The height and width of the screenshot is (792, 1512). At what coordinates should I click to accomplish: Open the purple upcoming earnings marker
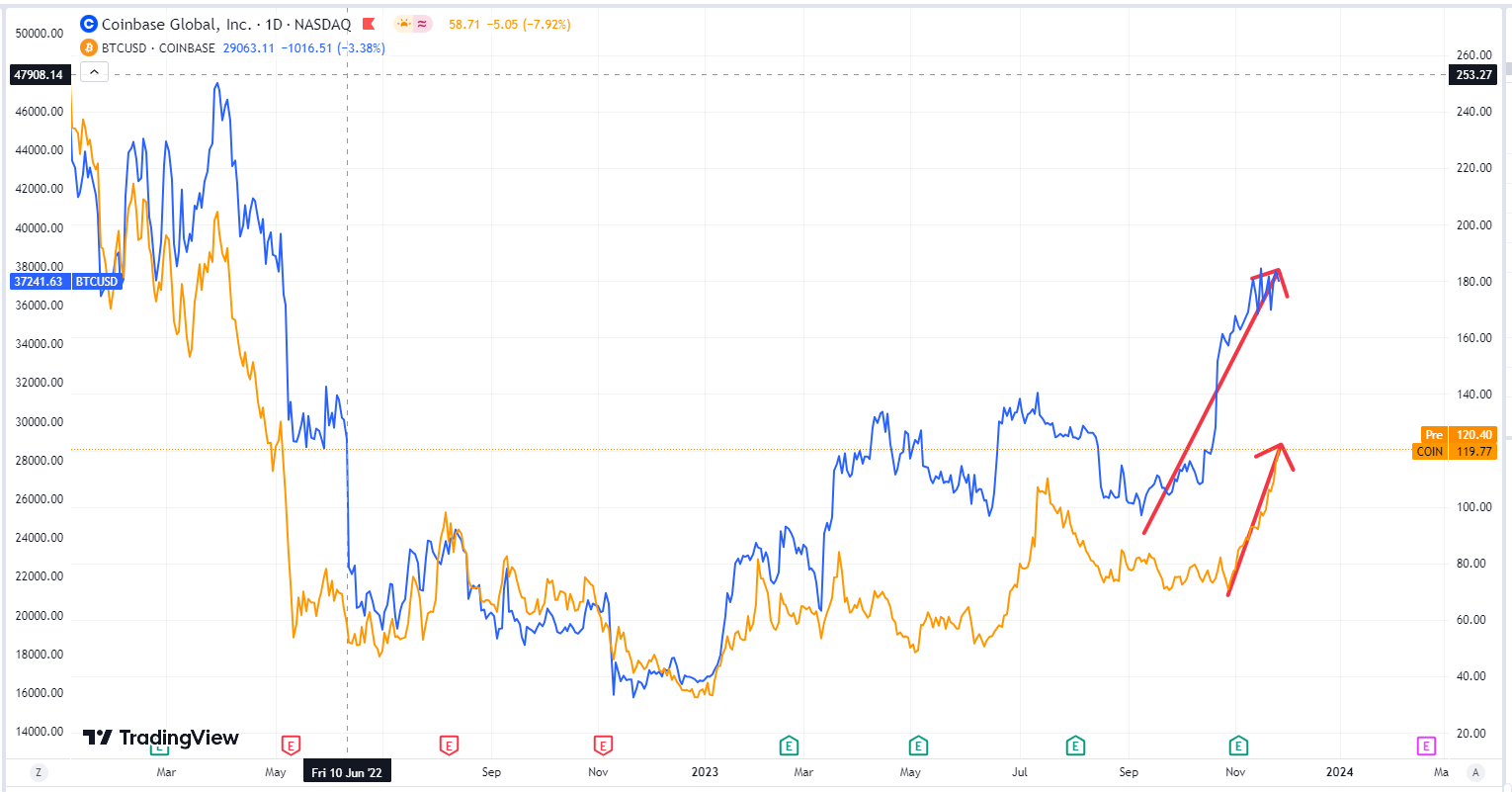[1426, 746]
